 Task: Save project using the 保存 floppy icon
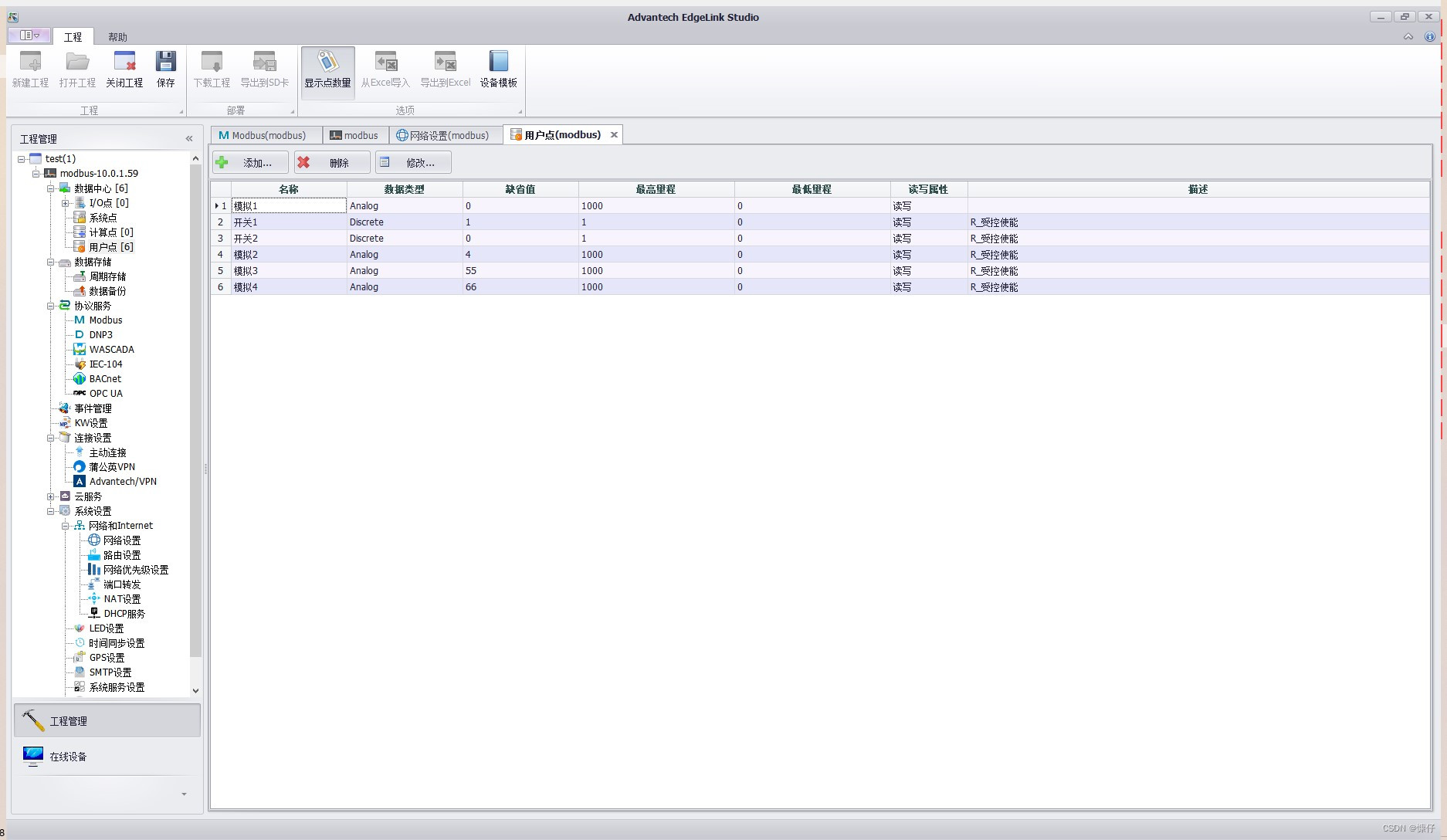click(166, 70)
